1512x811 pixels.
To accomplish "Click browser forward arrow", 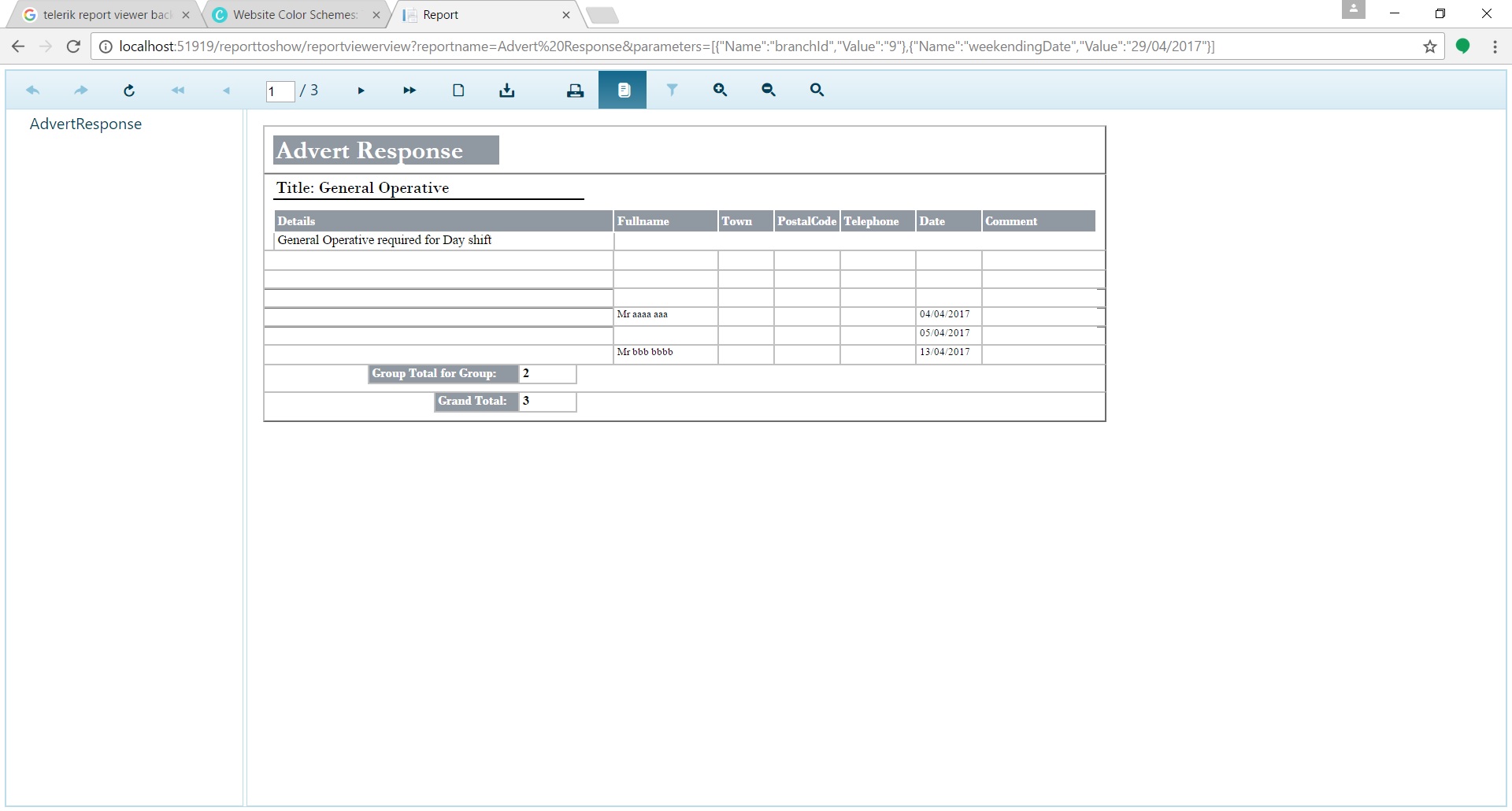I will (x=46, y=46).
